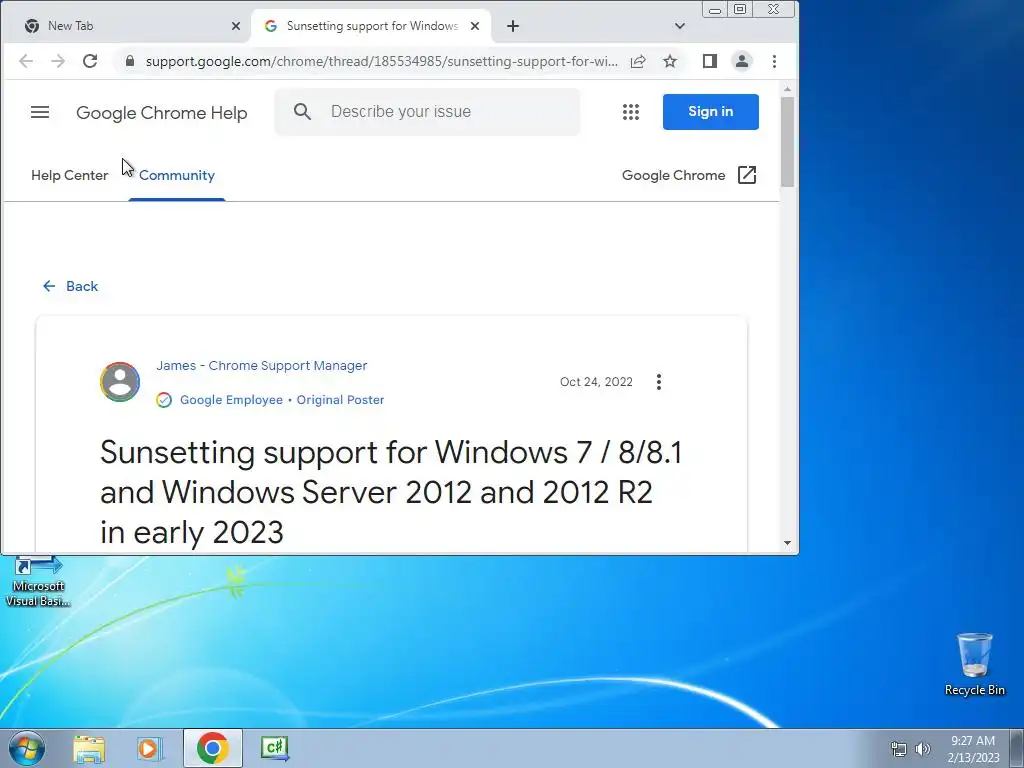This screenshot has height=768, width=1024.
Task: Reload the page with the refresh icon
Action: 90,61
